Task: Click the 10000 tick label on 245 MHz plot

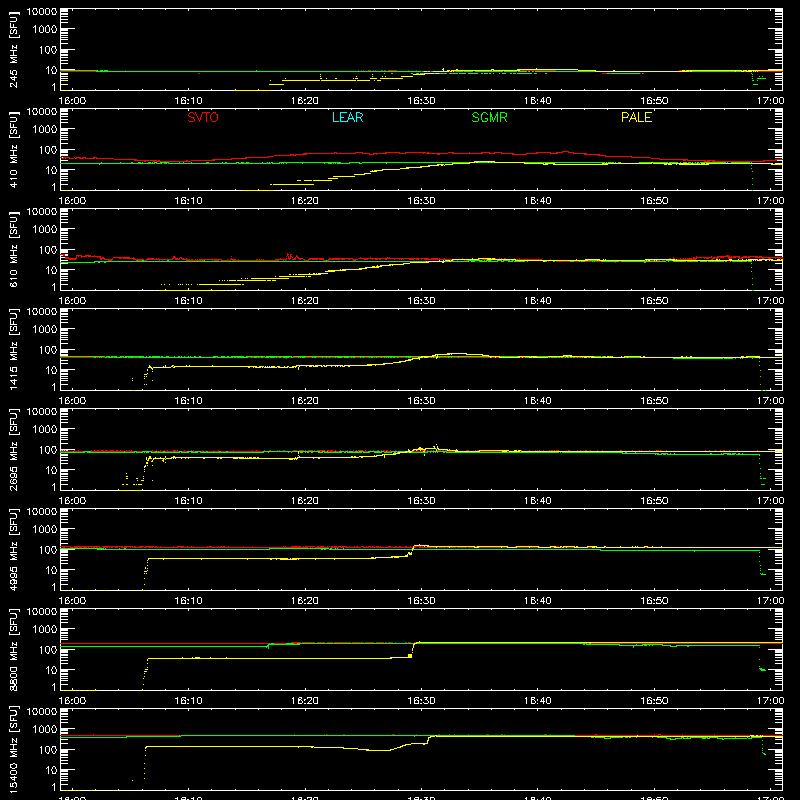Action: 42,11
